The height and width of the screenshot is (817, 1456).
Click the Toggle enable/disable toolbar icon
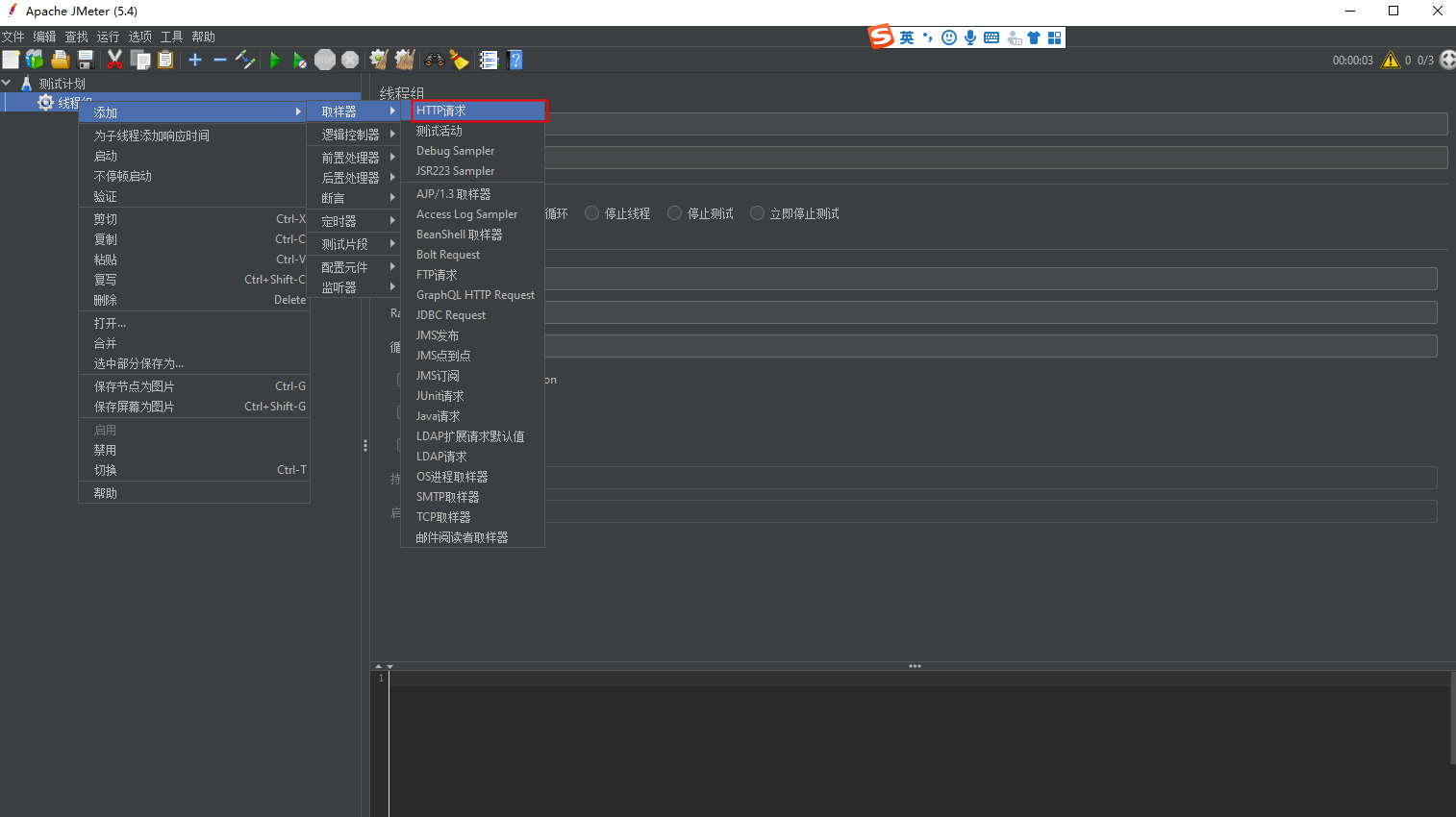[x=245, y=60]
